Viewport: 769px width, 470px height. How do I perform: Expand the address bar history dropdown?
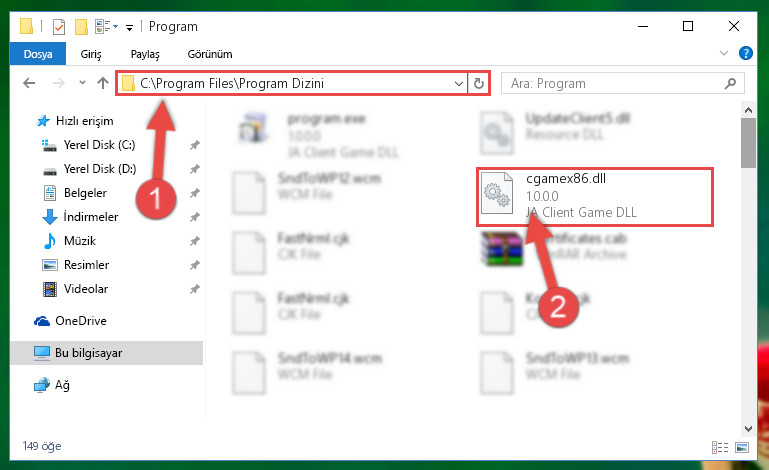[459, 83]
